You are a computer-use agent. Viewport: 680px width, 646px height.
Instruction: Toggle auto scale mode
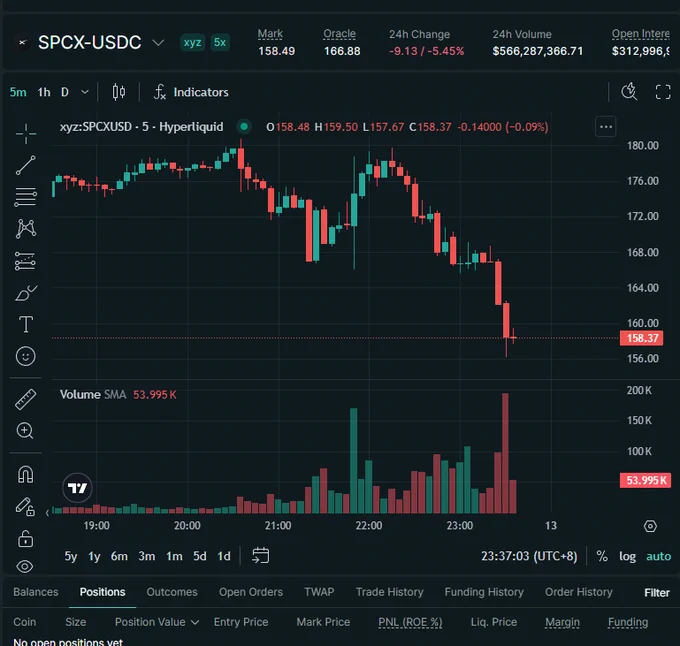[x=658, y=556]
